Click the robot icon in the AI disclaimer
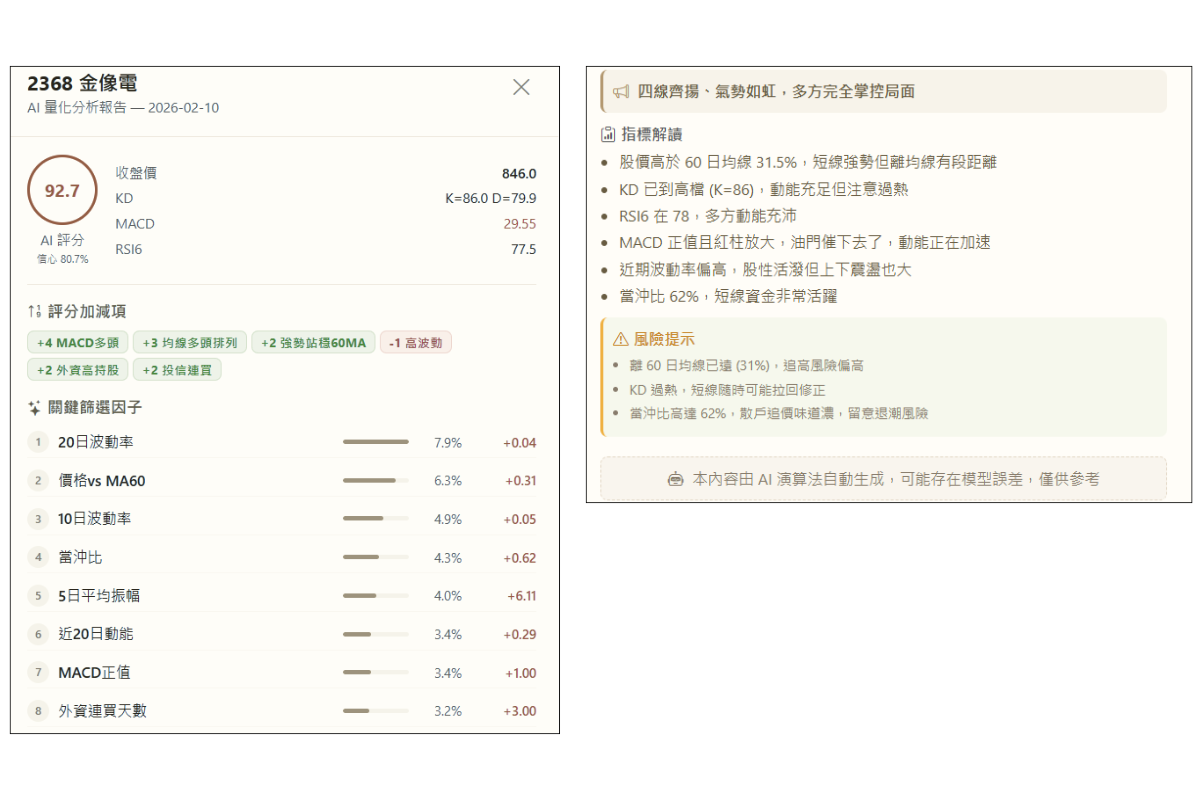The width and height of the screenshot is (1200, 800). tap(676, 479)
